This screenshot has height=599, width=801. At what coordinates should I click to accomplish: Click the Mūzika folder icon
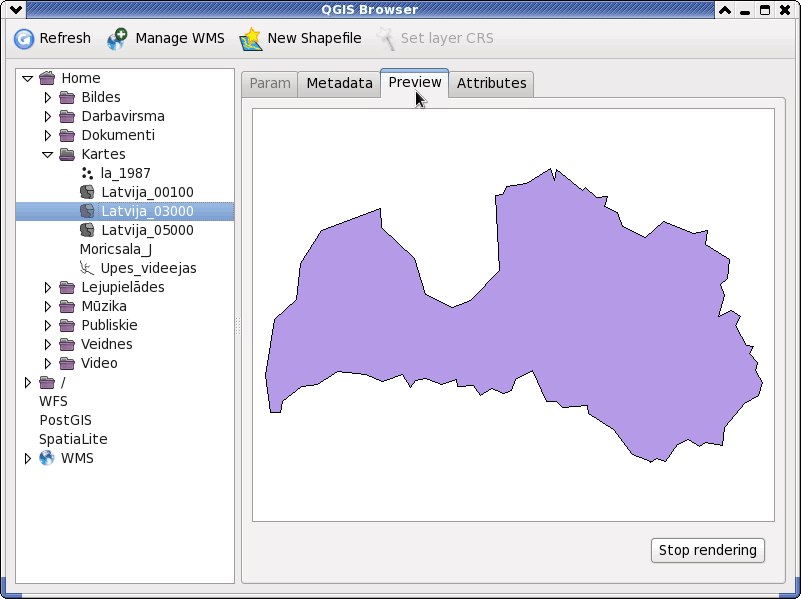[67, 306]
